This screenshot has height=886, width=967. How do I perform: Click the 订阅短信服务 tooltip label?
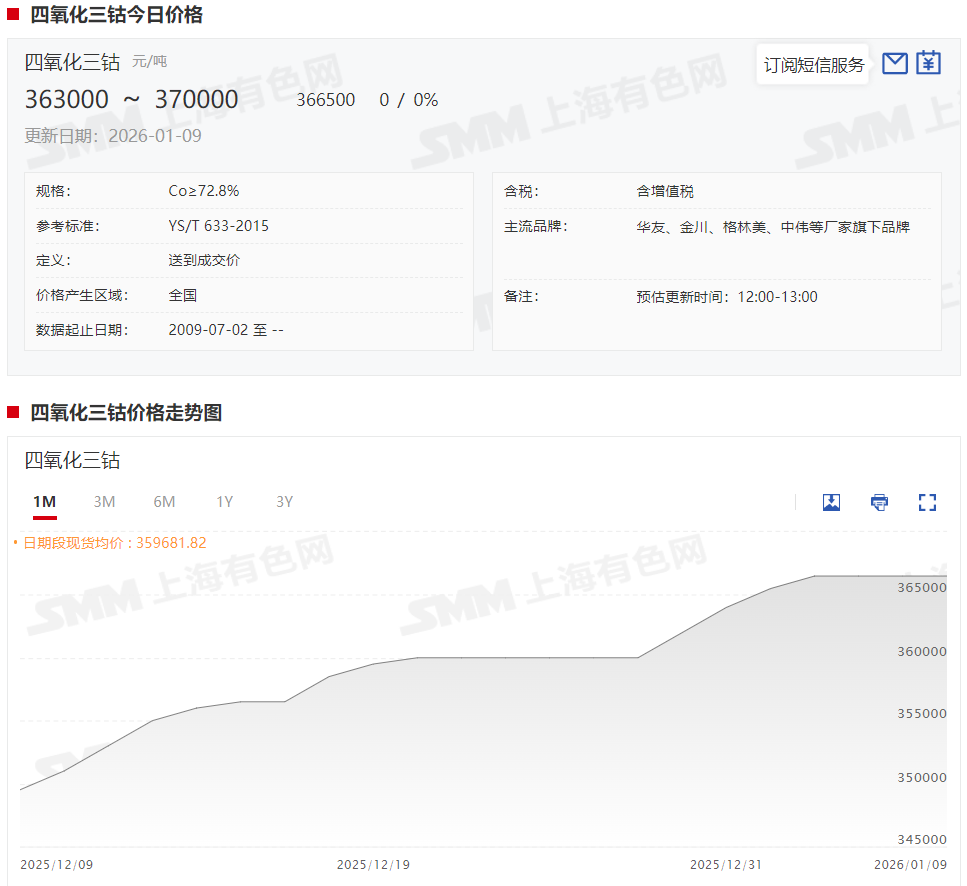[813, 65]
